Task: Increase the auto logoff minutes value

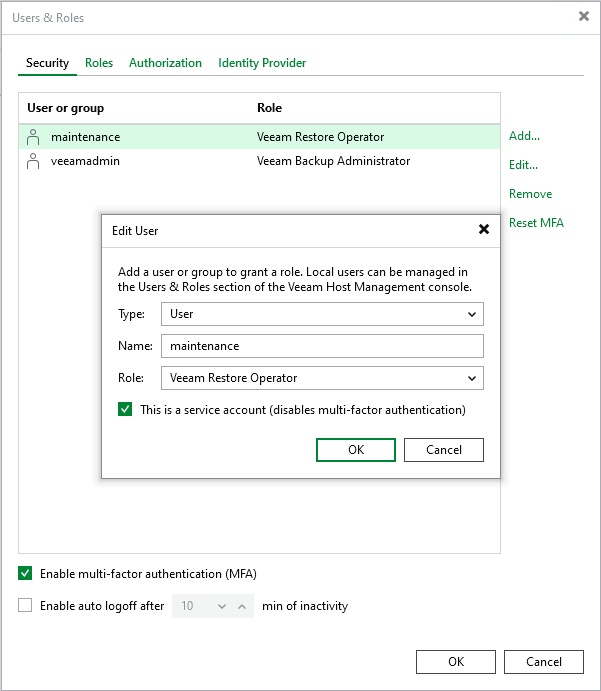Action: point(242,606)
